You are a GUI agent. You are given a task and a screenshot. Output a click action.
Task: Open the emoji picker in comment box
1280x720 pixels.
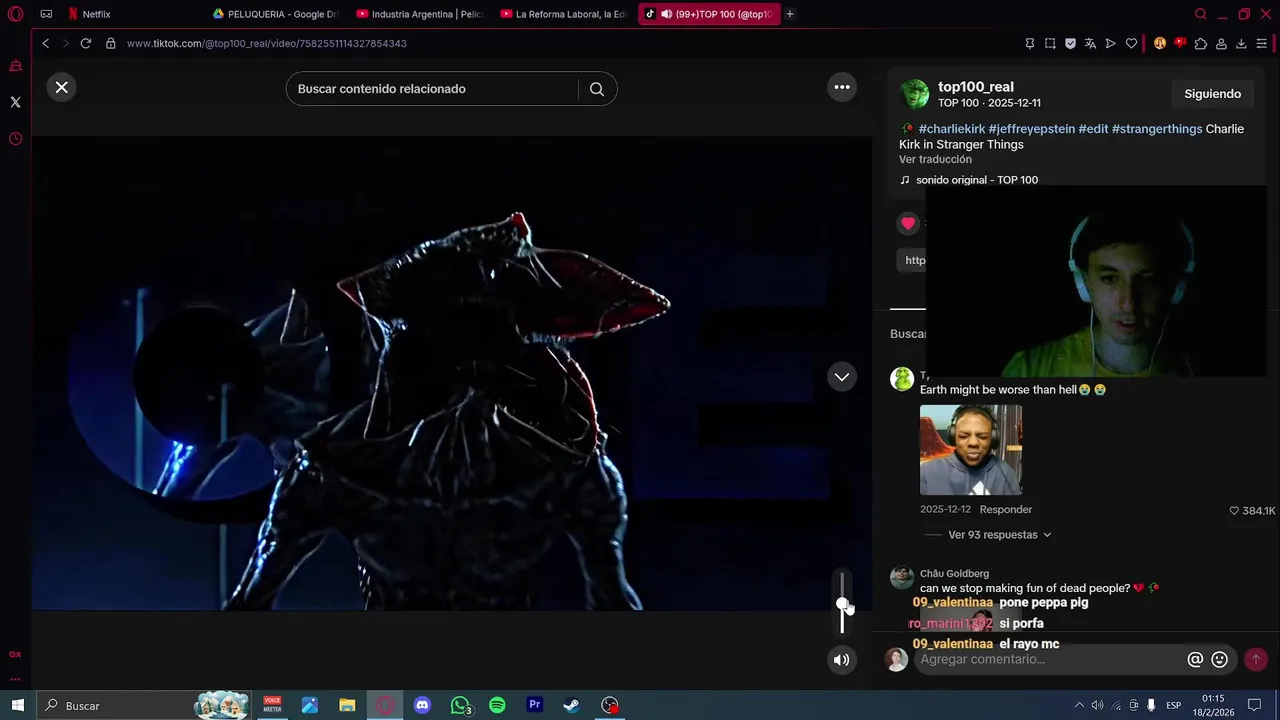[x=1219, y=659]
